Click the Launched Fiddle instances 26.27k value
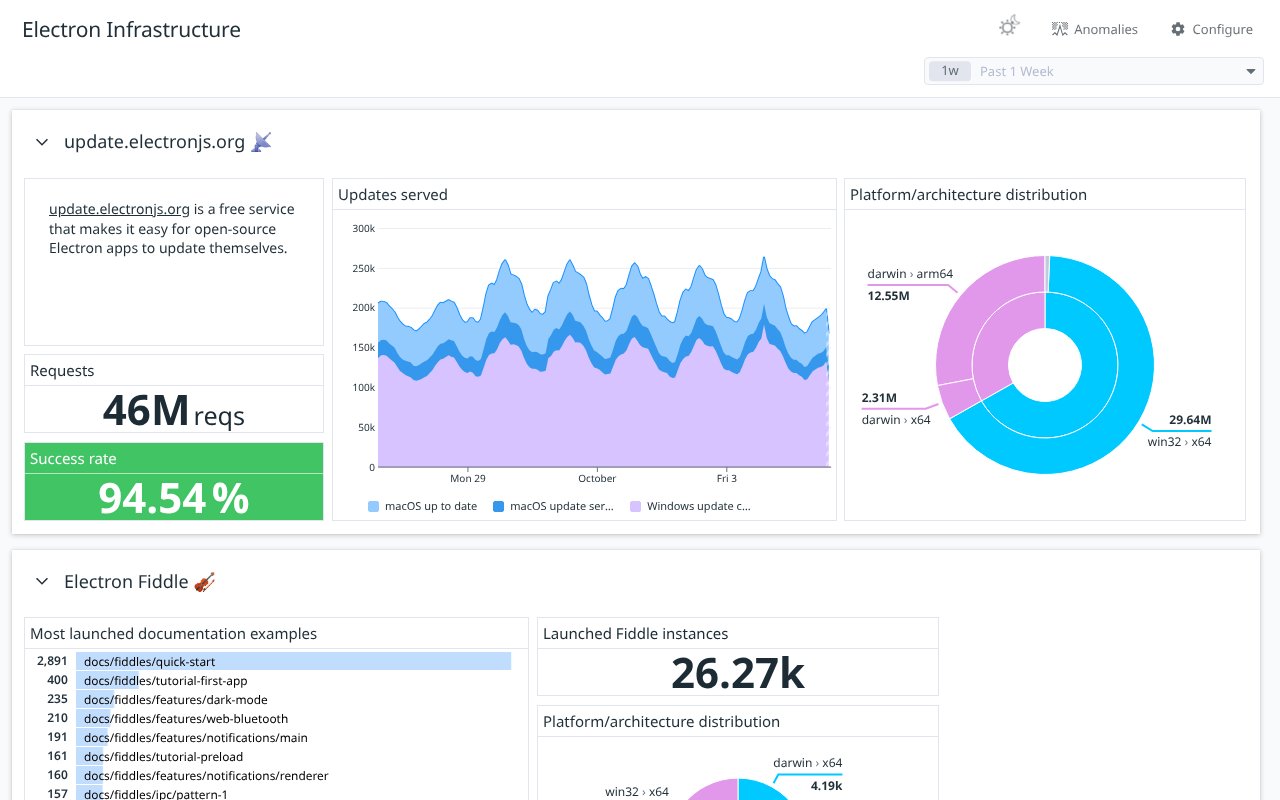This screenshot has height=800, width=1280. tap(737, 673)
